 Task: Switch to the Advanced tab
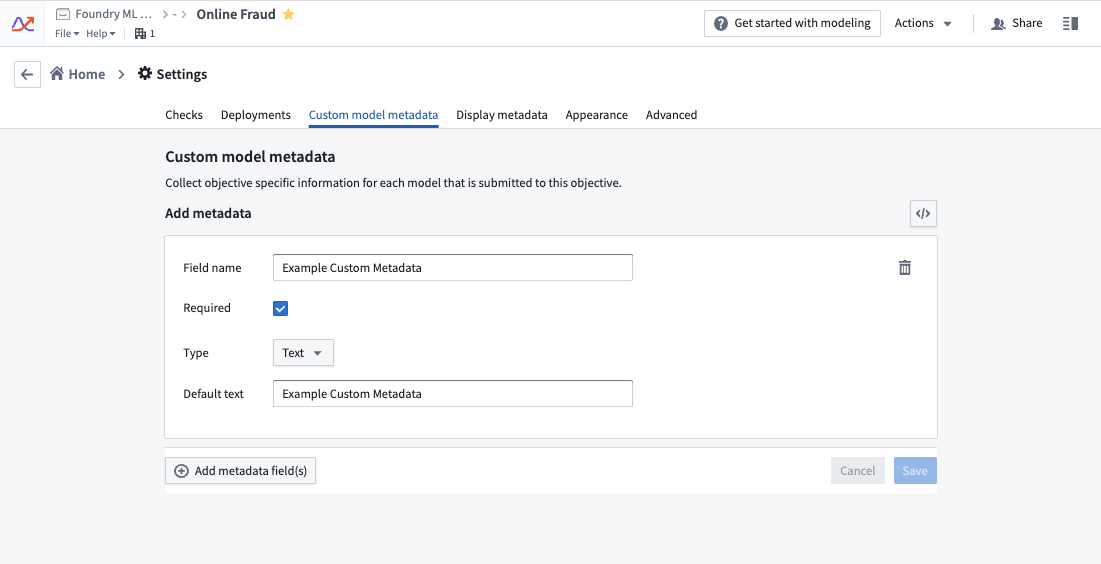tap(671, 114)
